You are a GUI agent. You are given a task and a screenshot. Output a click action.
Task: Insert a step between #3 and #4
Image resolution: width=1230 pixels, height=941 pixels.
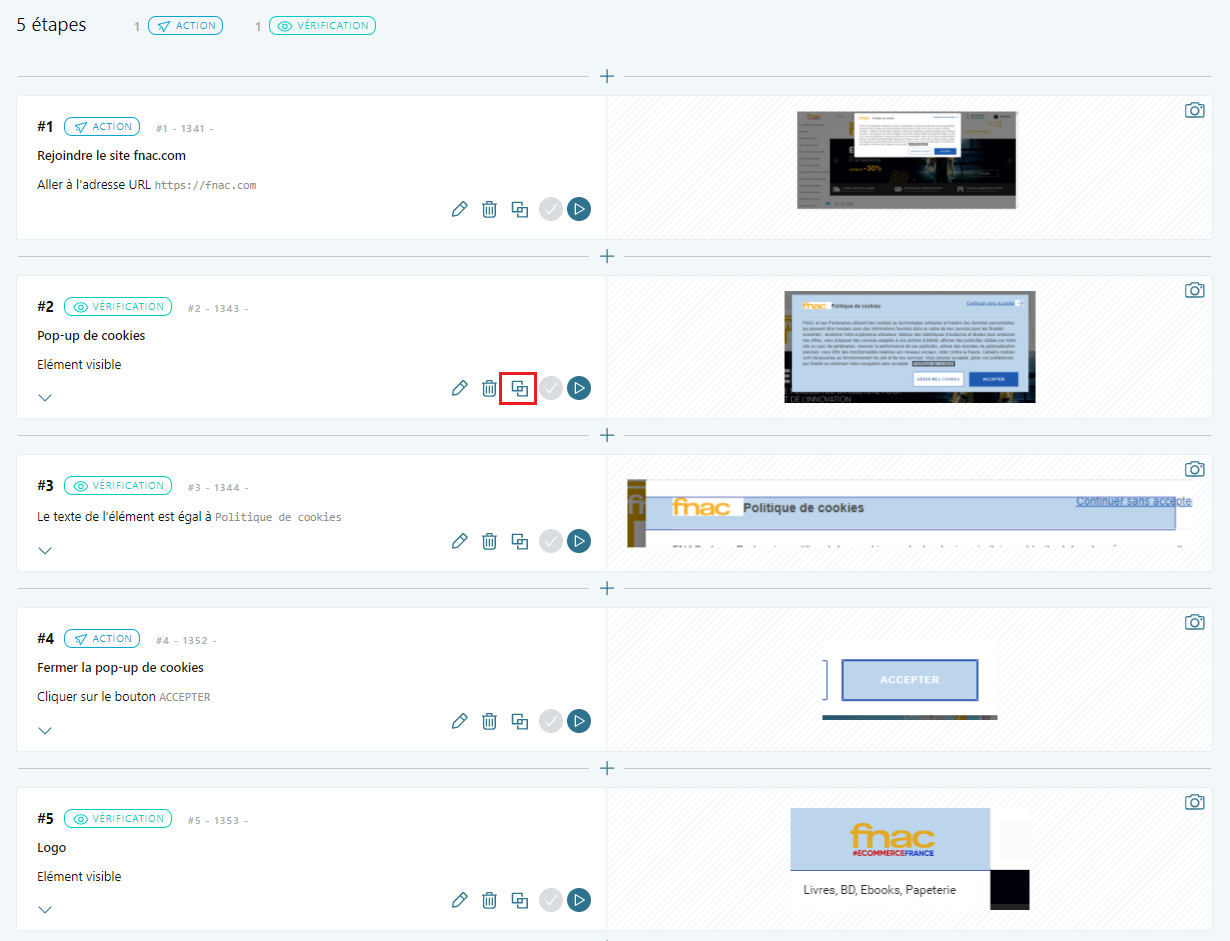606,588
